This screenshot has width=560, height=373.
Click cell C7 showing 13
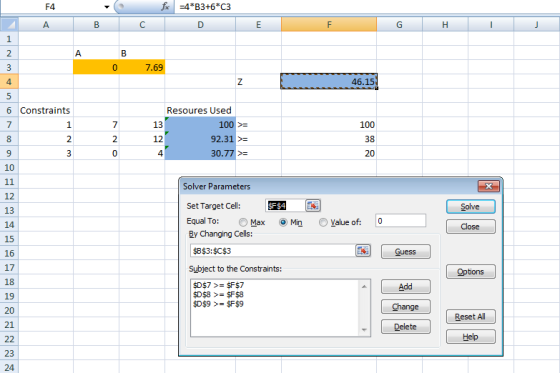pos(142,124)
